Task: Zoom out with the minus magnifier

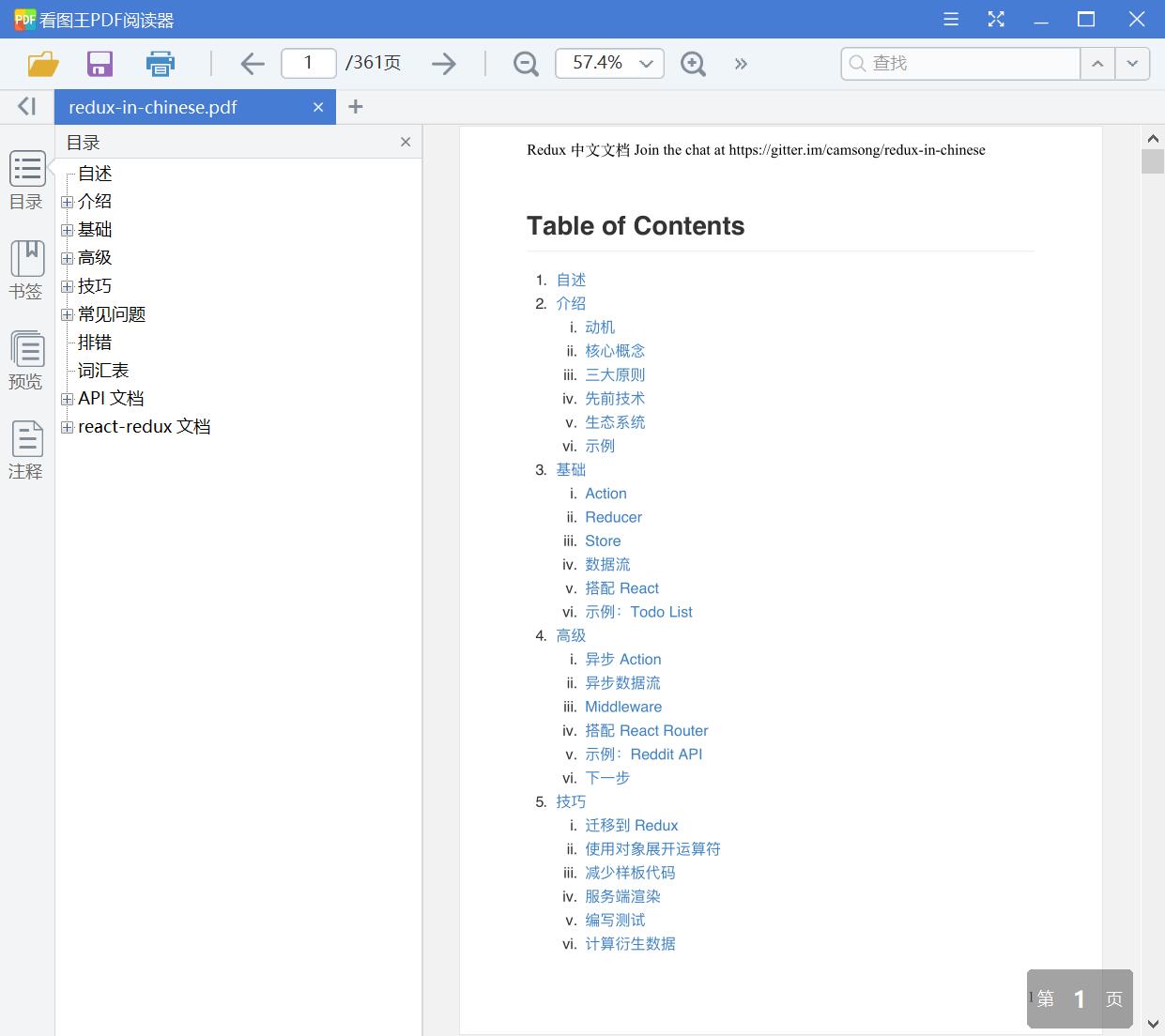Action: [x=526, y=64]
